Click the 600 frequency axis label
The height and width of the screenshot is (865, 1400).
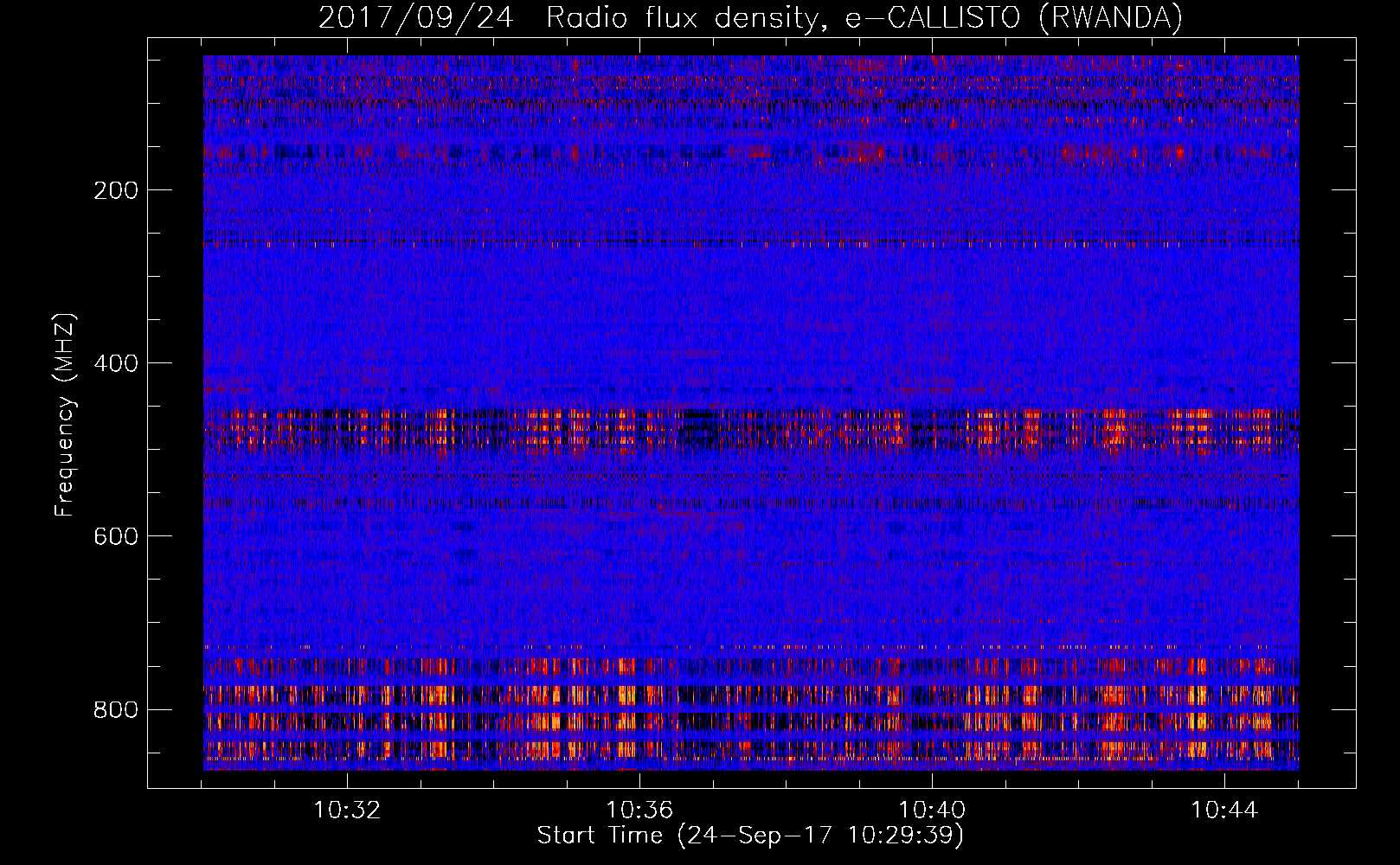click(x=116, y=536)
